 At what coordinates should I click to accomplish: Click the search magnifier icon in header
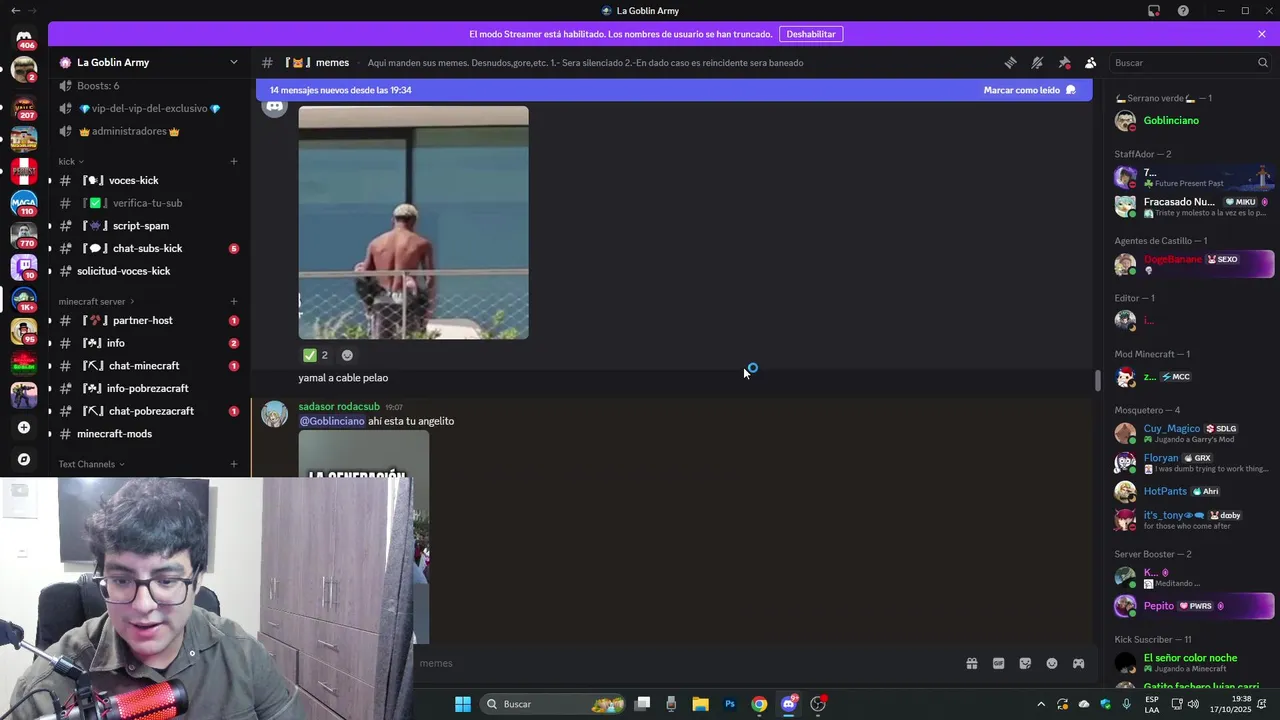pyautogui.click(x=1262, y=62)
